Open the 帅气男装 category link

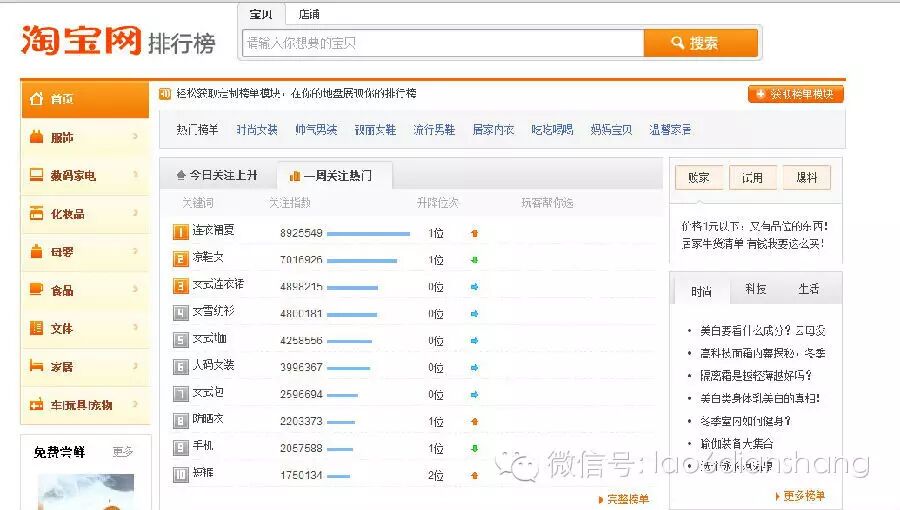(316, 130)
